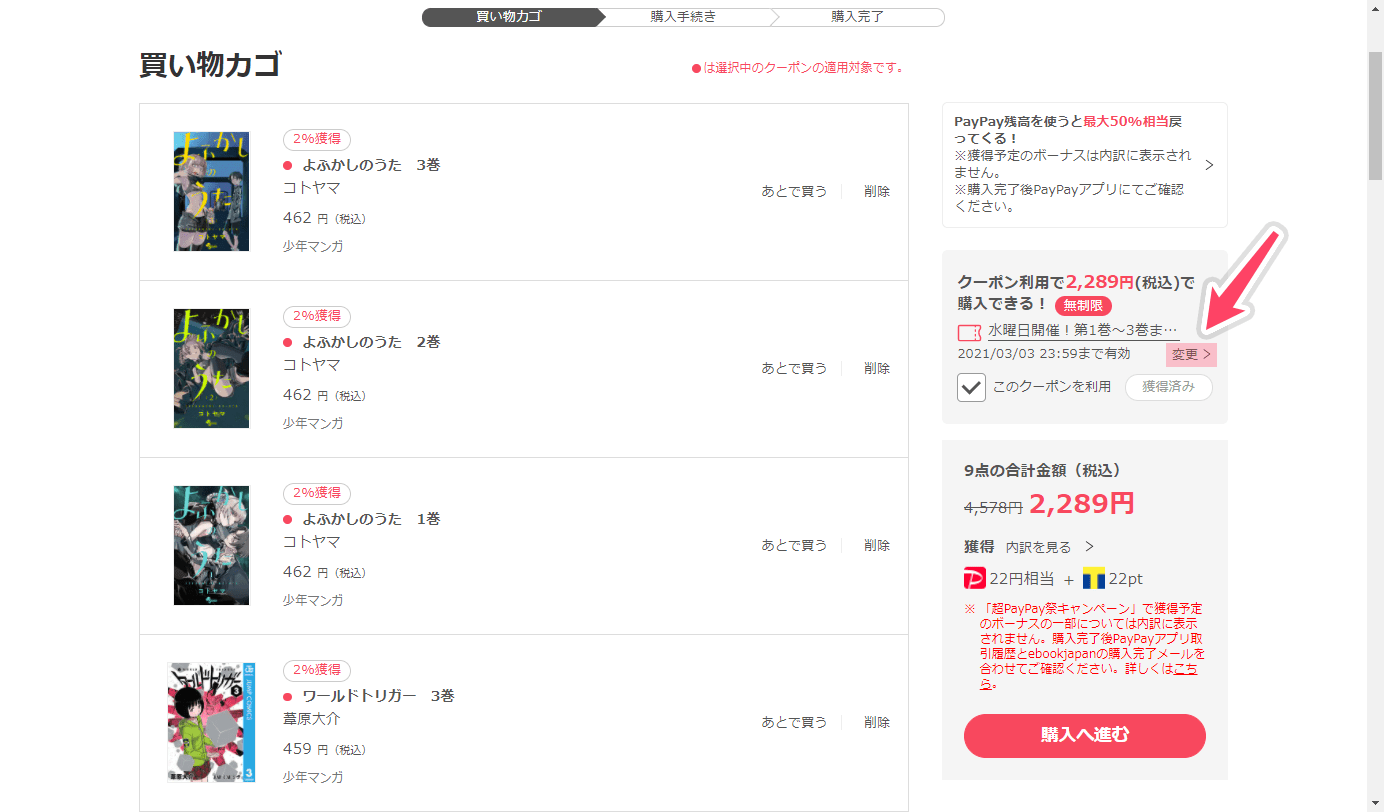1384x812 pixels.
Task: Click the 買い物カゴ page heading
Action: tap(210, 64)
